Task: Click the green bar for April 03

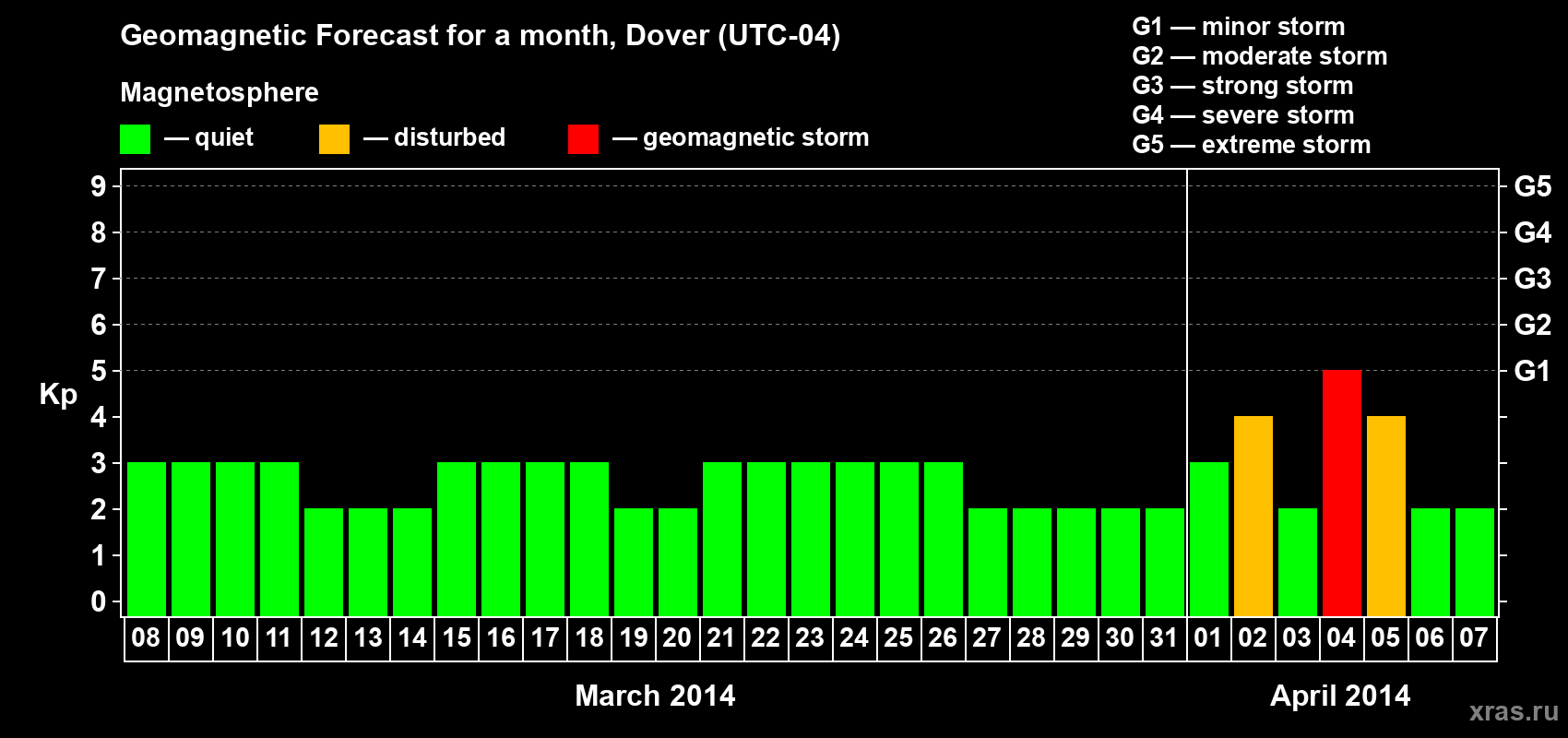Action: [x=1298, y=562]
